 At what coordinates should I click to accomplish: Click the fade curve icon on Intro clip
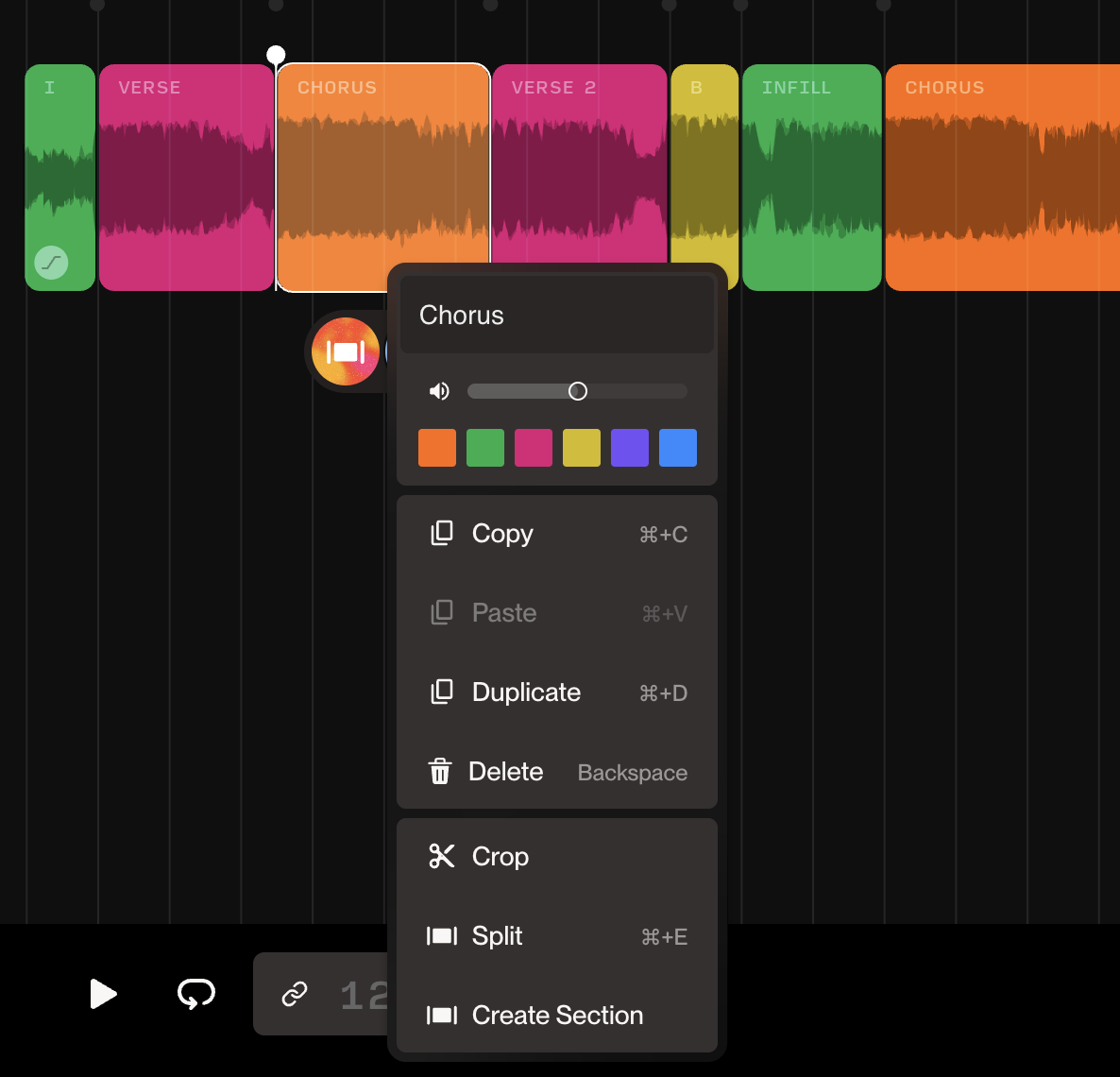51,263
